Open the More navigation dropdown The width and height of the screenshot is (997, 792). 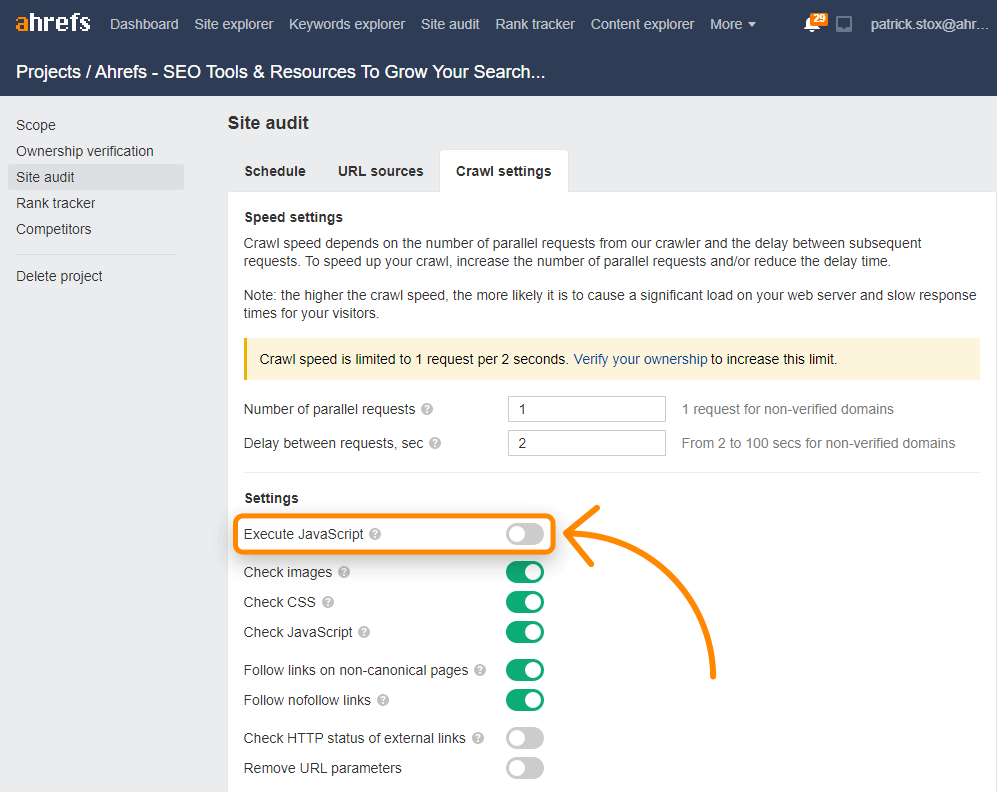click(732, 23)
